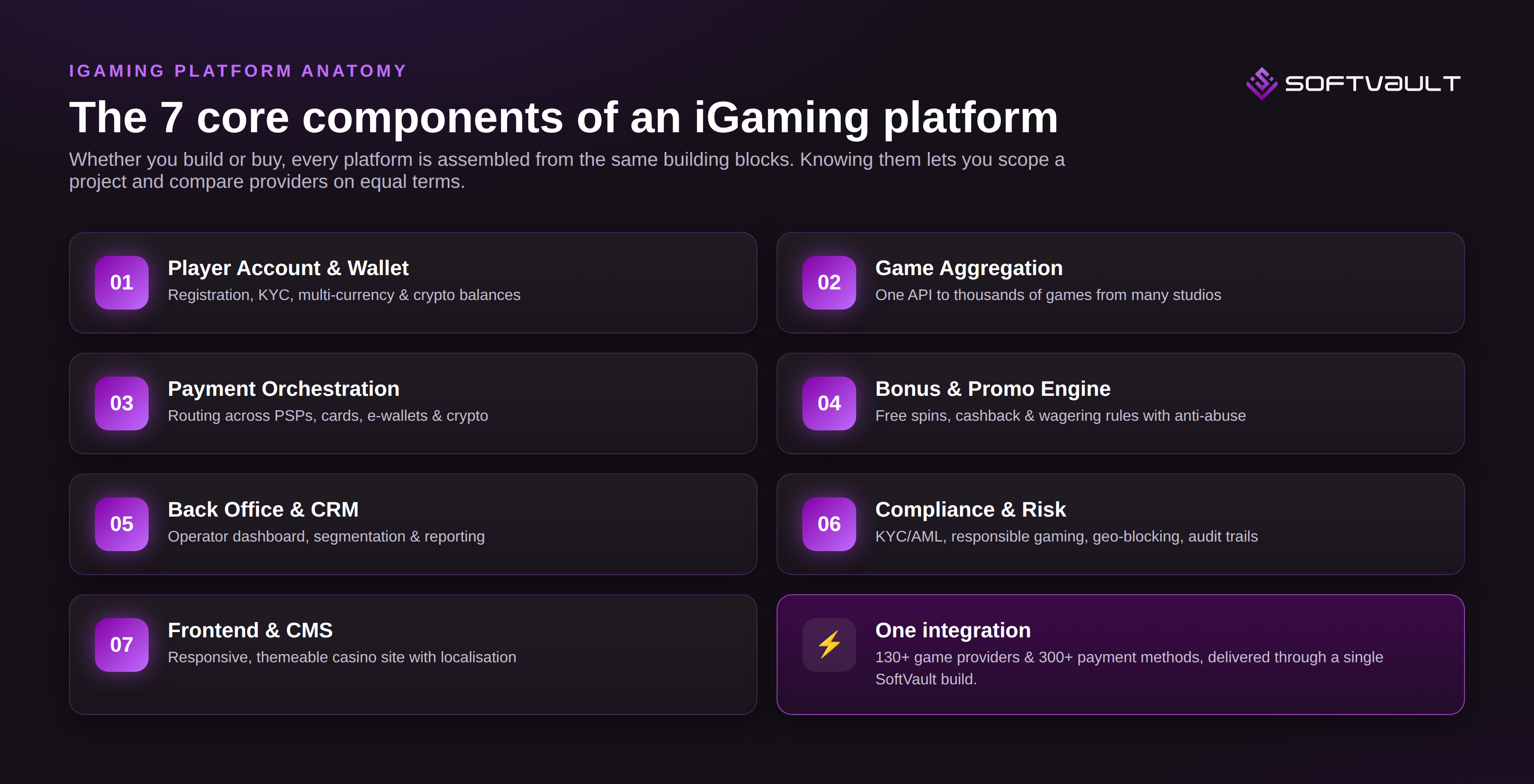Click the Back Office & CRM title
This screenshot has width=1534, height=784.
tap(263, 509)
